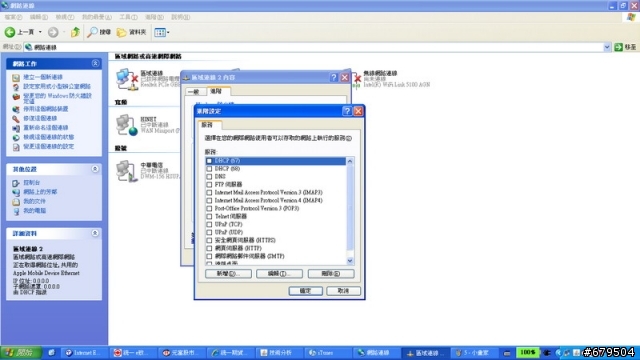This screenshot has height=360, width=640.
Task: Click help '?' in 區域連線 2 內容 title bar
Action: [x=334, y=77]
